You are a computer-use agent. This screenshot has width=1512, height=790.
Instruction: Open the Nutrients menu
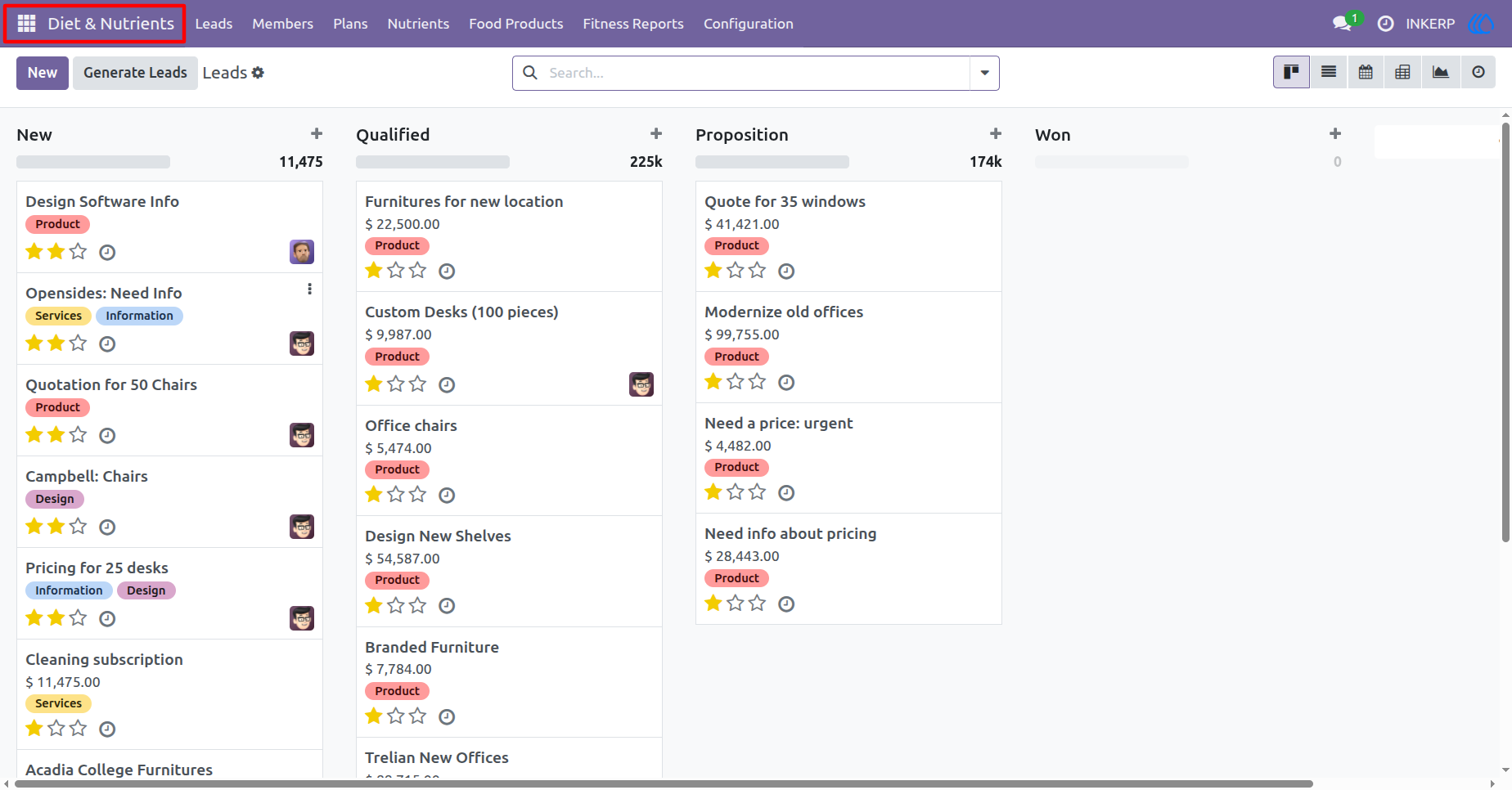(x=418, y=24)
